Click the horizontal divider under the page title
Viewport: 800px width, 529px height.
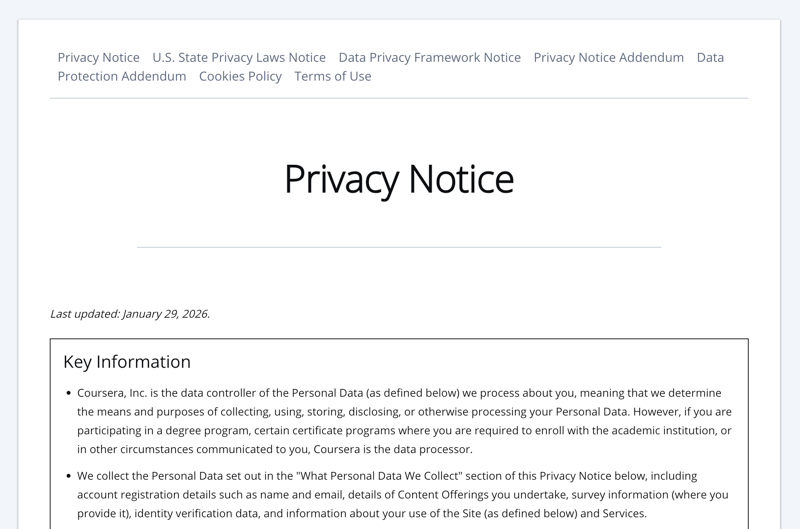[399, 247]
